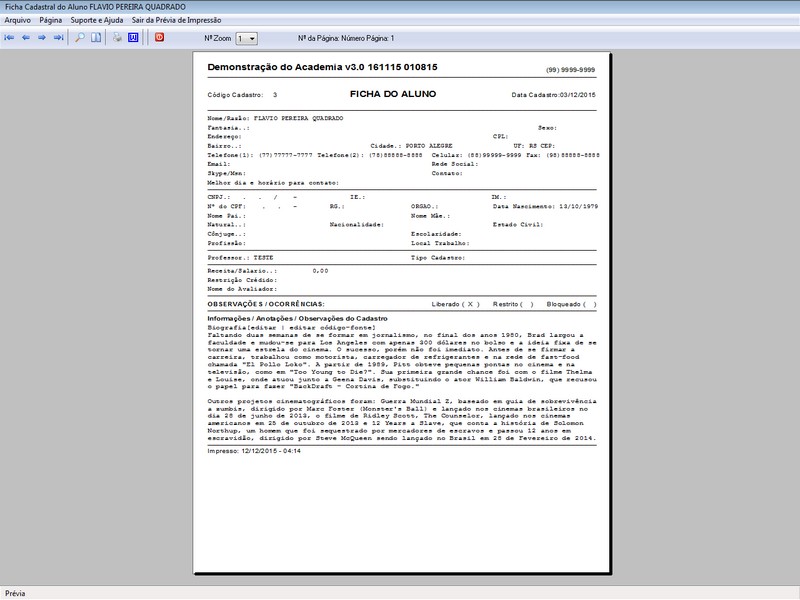Jump to the last page arrow
The image size is (800, 600).
tap(59, 38)
